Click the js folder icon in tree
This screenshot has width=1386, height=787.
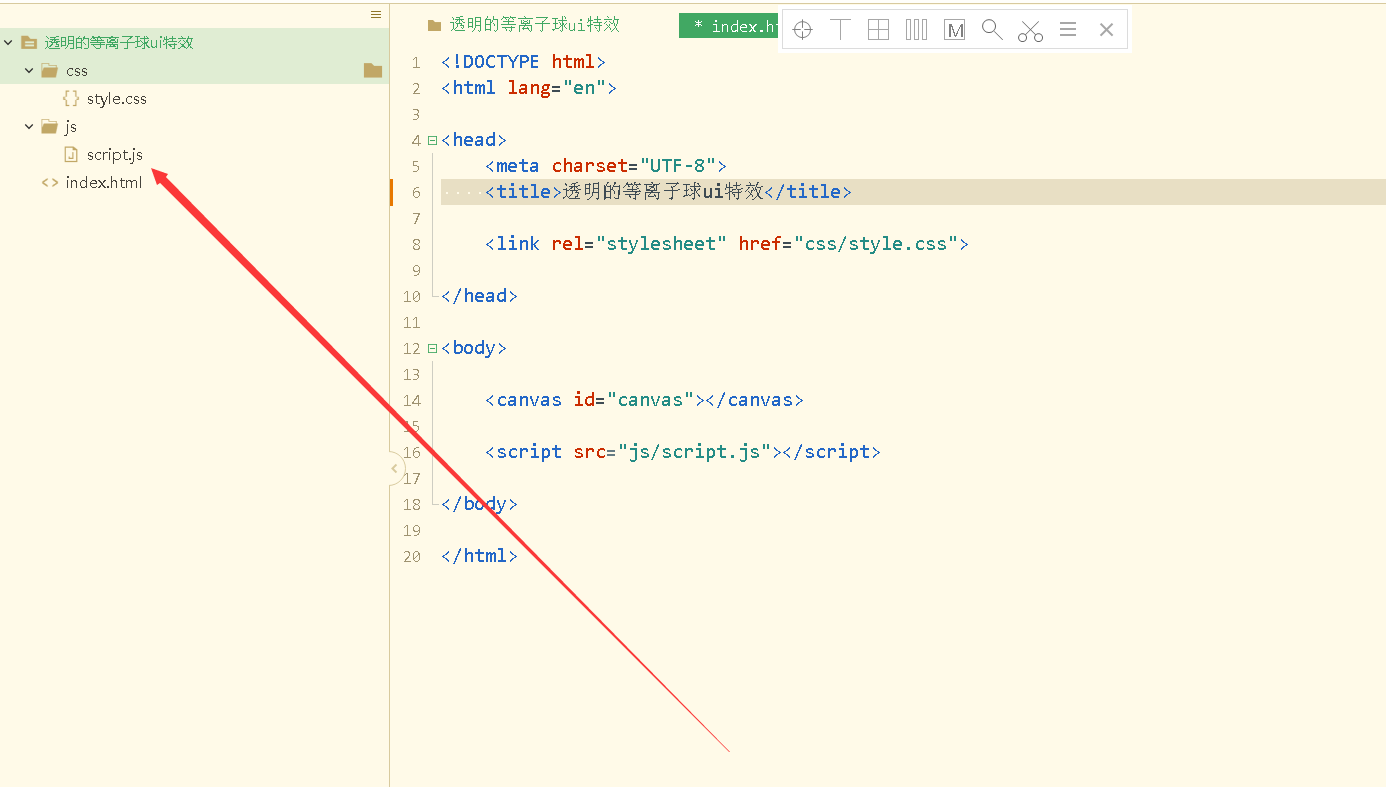coord(49,126)
